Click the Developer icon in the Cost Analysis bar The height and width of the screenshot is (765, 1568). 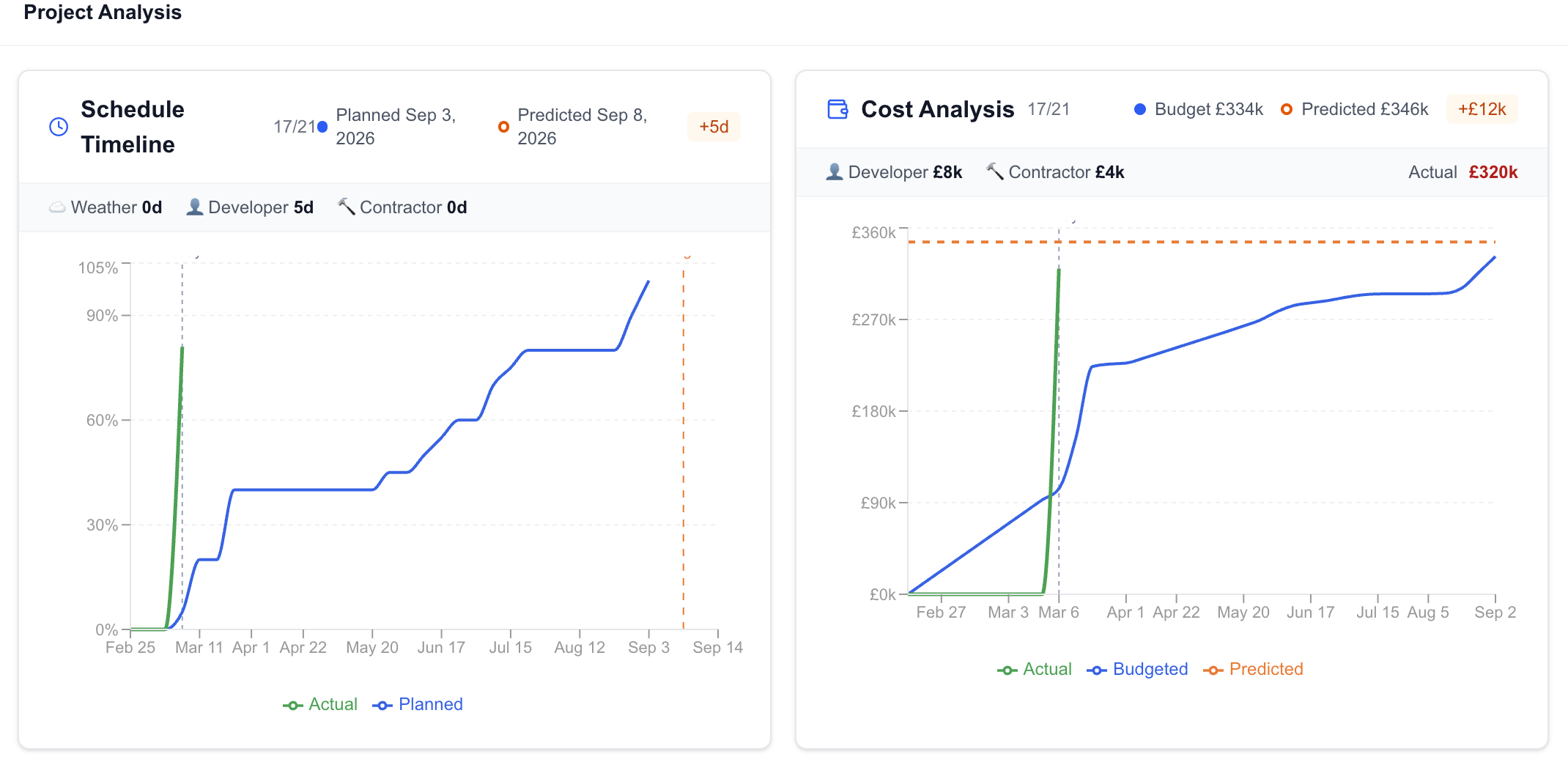pos(833,171)
